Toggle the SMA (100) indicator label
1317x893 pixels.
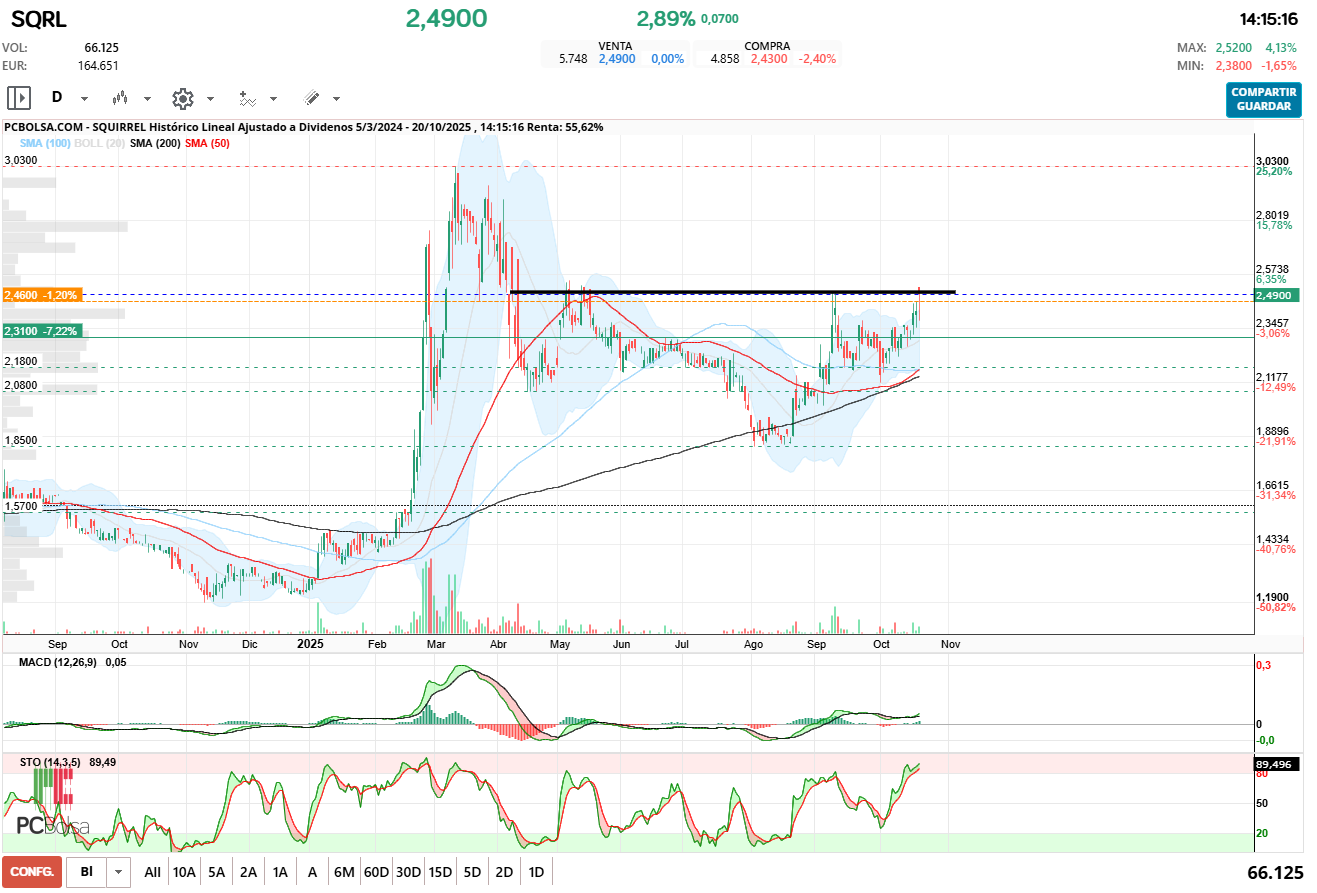pos(45,144)
